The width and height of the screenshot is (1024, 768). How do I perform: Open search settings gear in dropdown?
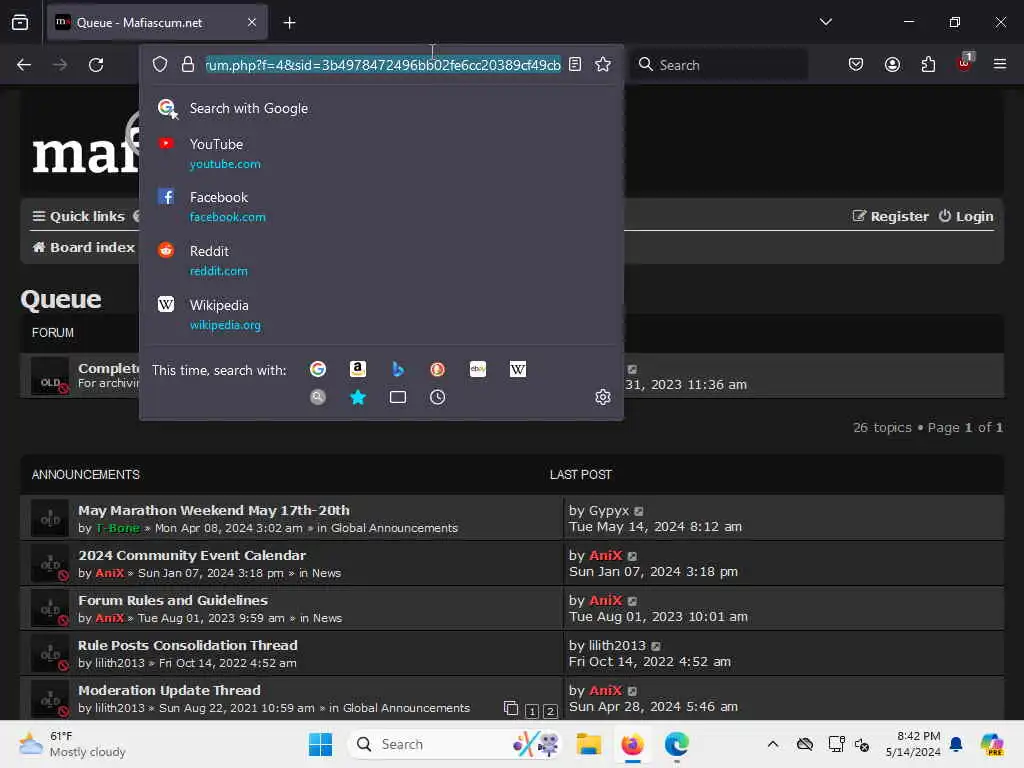point(603,397)
